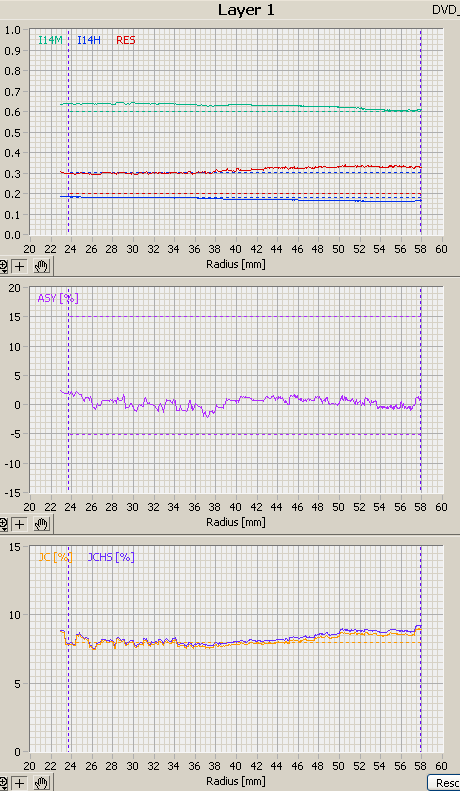Click the ASY [%] legend label
Screen dimensions: 460x791
pos(58,298)
